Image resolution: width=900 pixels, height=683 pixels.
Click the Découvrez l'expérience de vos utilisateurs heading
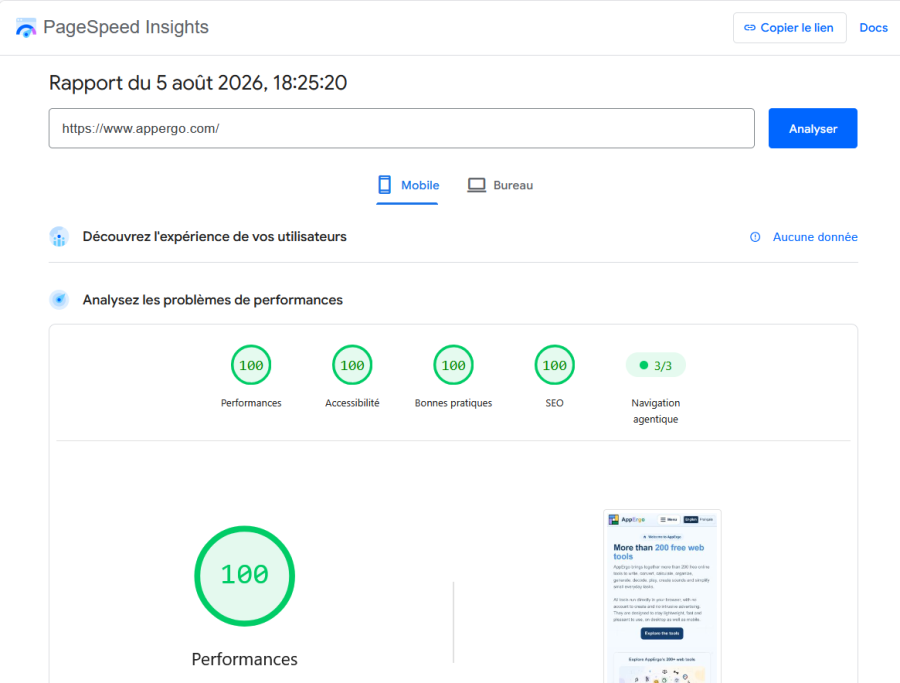pos(215,236)
